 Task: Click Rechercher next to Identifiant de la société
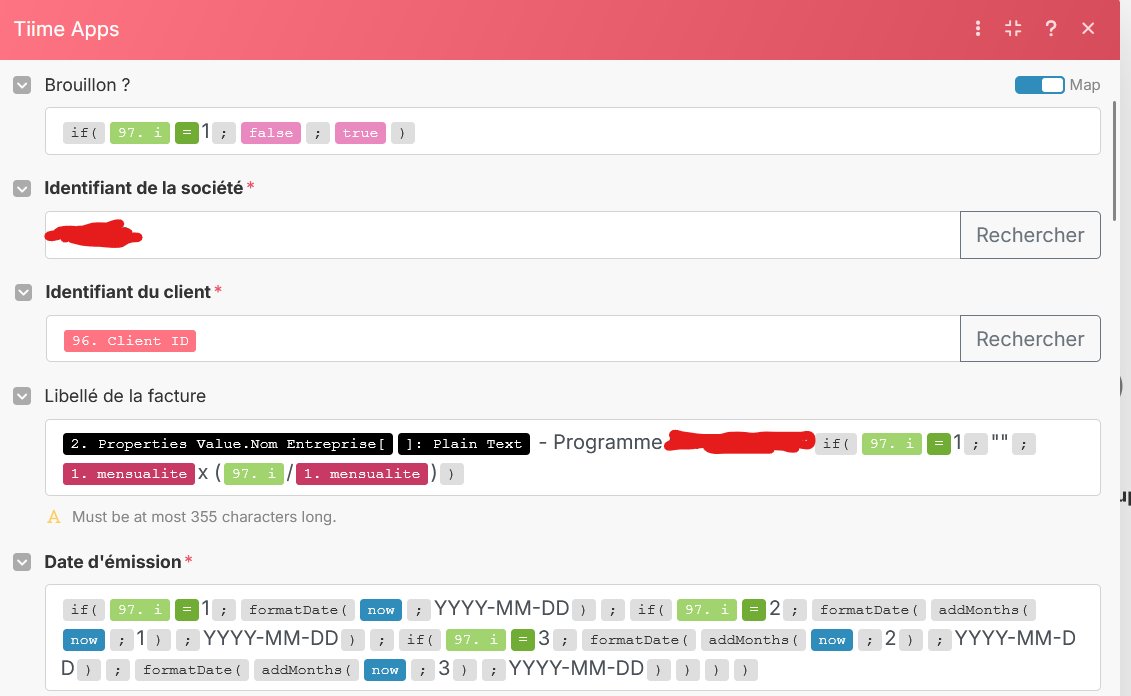(x=1030, y=235)
